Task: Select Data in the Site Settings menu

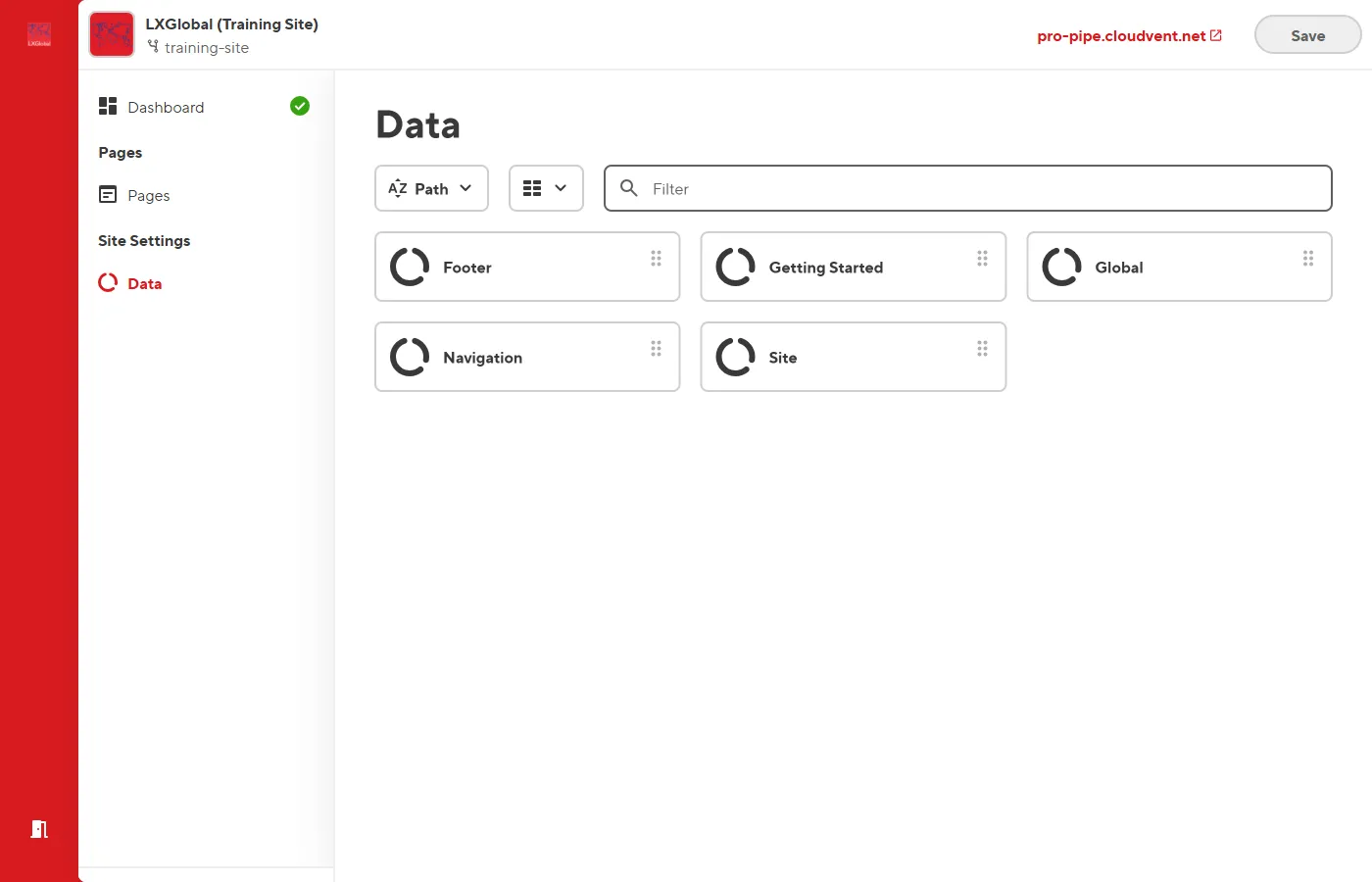Action: (x=143, y=282)
